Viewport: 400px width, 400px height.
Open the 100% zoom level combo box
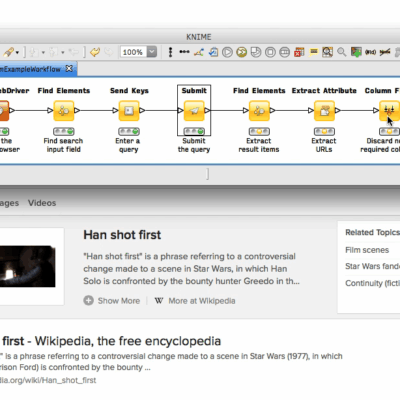pyautogui.click(x=152, y=52)
